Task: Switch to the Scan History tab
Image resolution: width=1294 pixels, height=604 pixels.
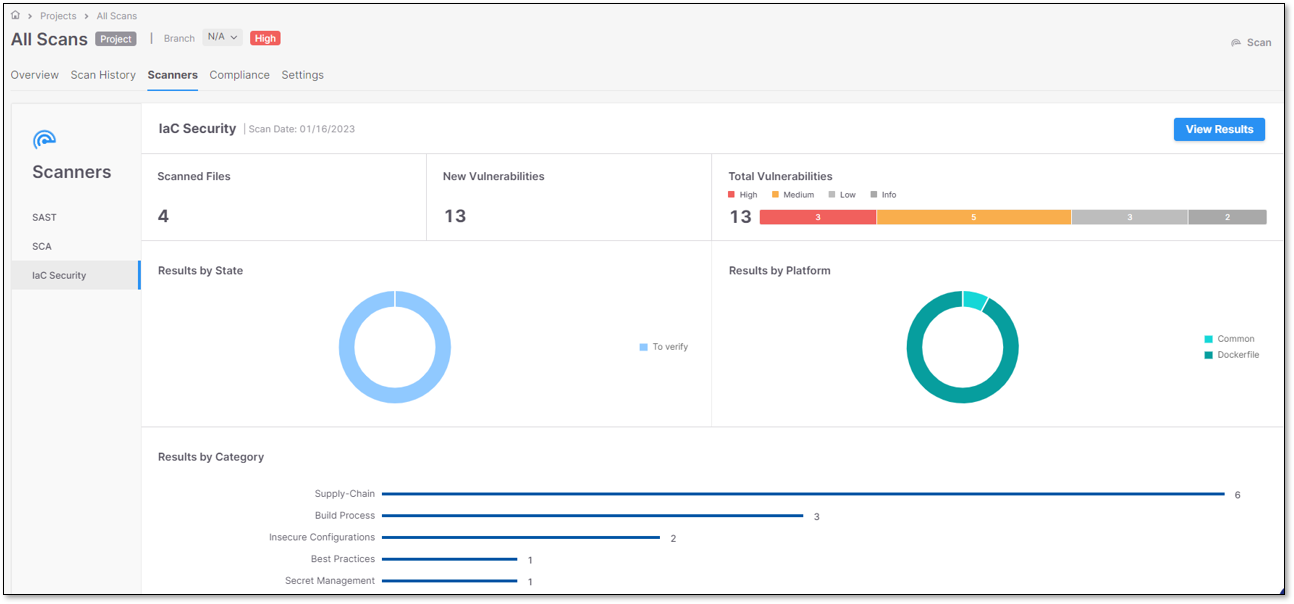Action: [x=103, y=75]
